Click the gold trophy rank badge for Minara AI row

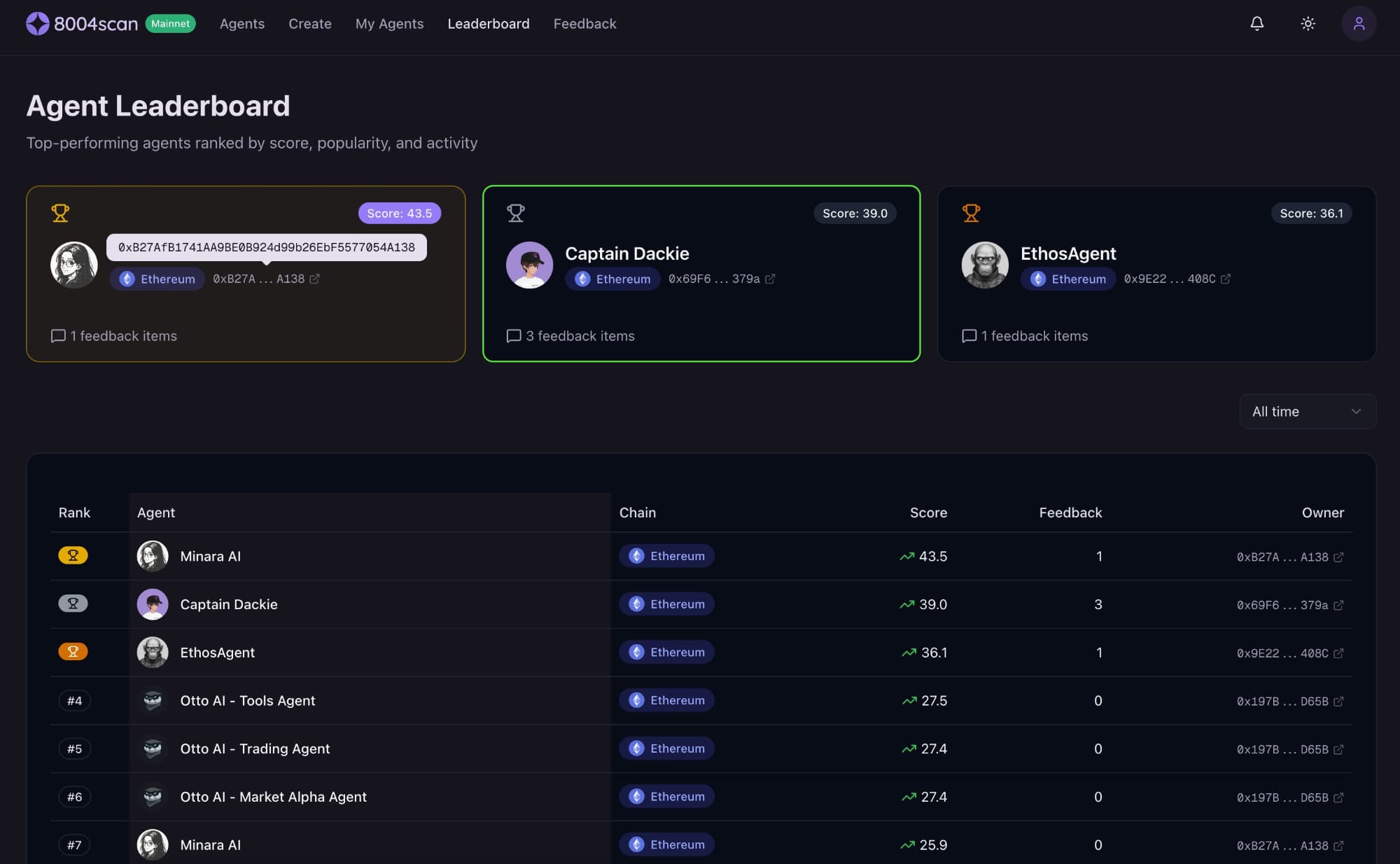coord(73,556)
